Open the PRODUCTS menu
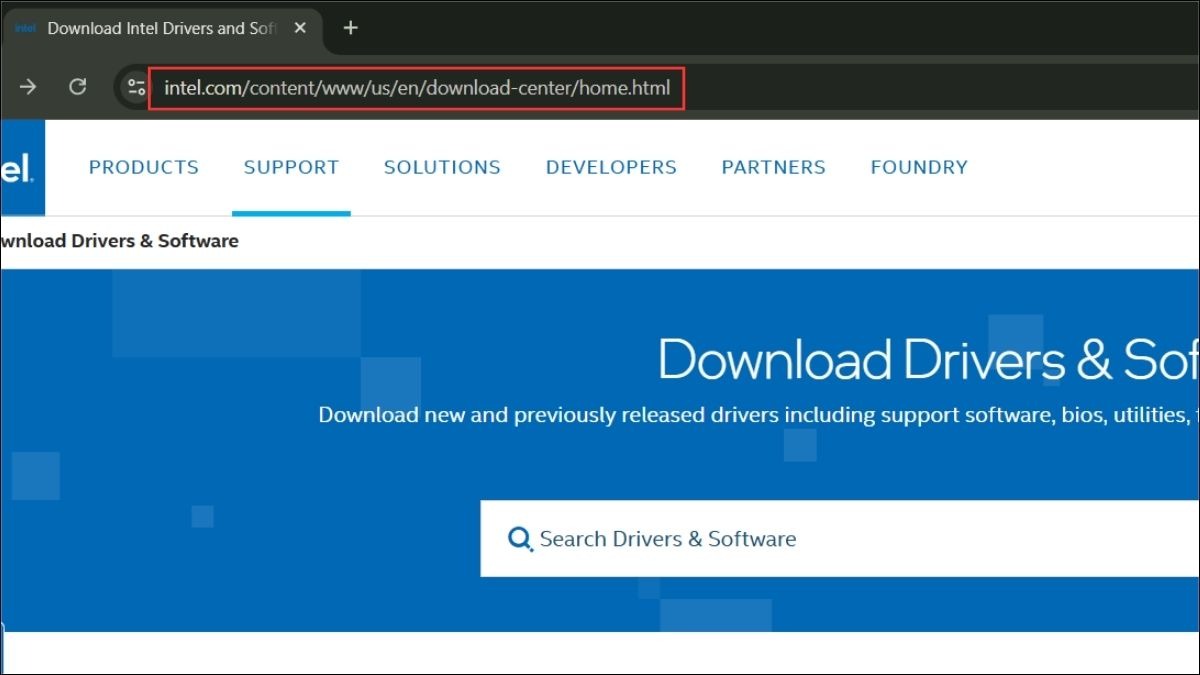Image resolution: width=1200 pixels, height=675 pixels. (144, 167)
